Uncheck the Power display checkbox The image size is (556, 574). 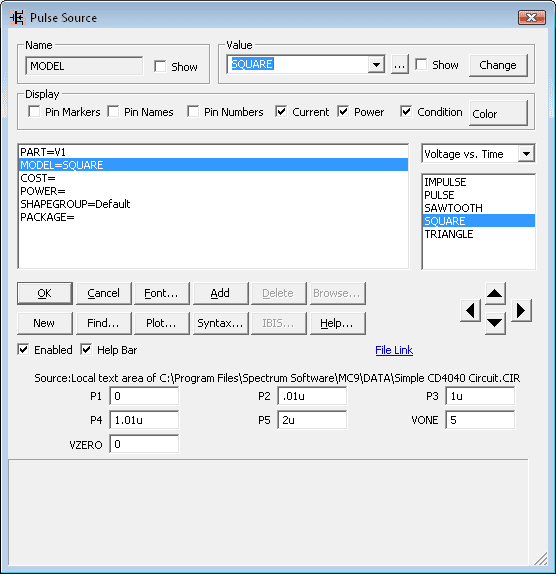coord(343,111)
